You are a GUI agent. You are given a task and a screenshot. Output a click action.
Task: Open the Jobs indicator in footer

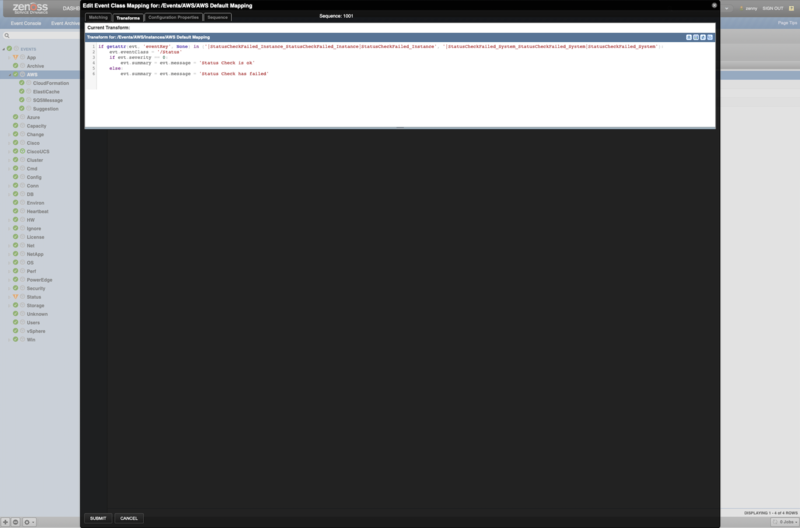click(x=783, y=522)
